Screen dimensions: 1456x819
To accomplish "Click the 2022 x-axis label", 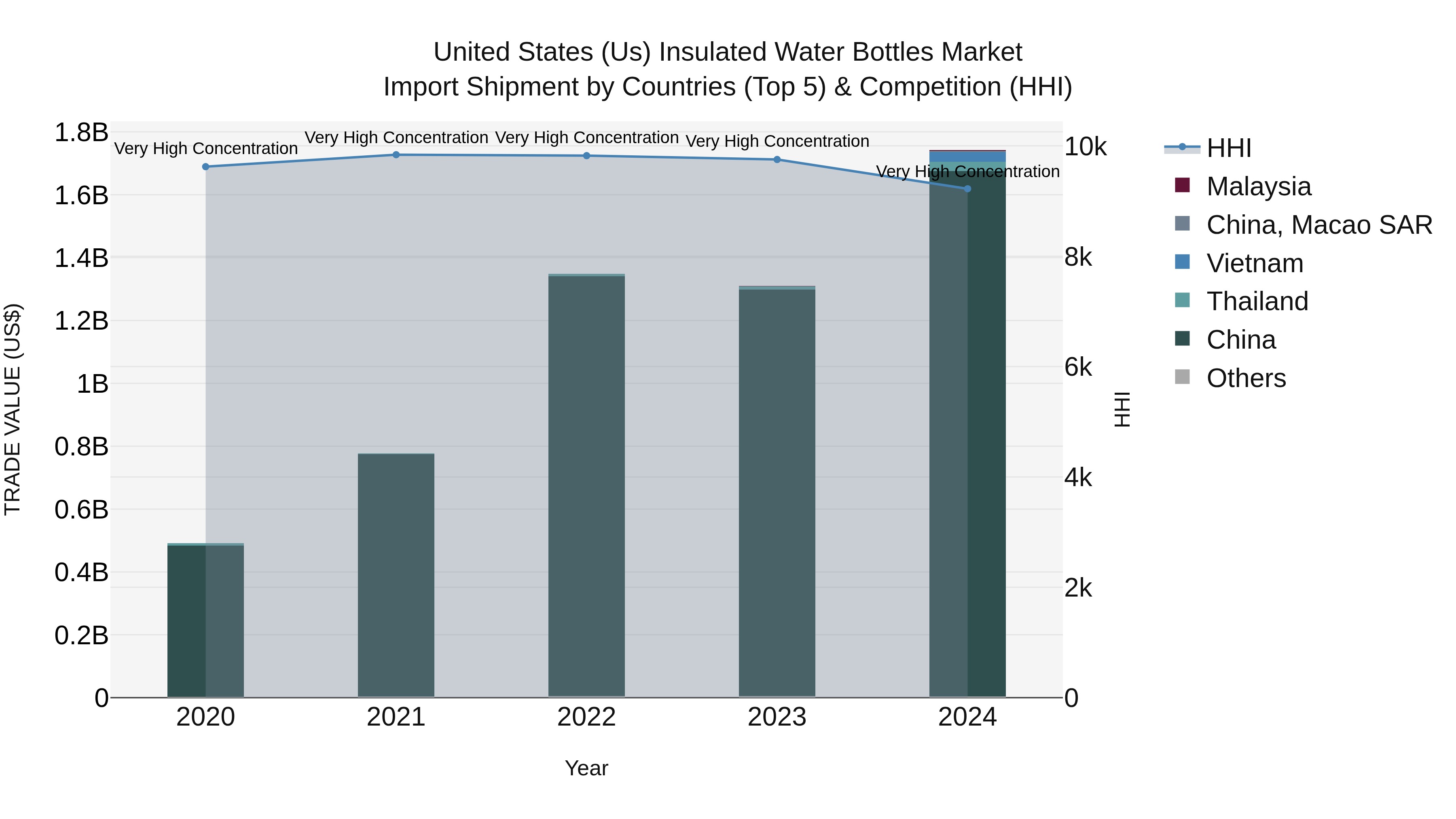I will point(587,717).
